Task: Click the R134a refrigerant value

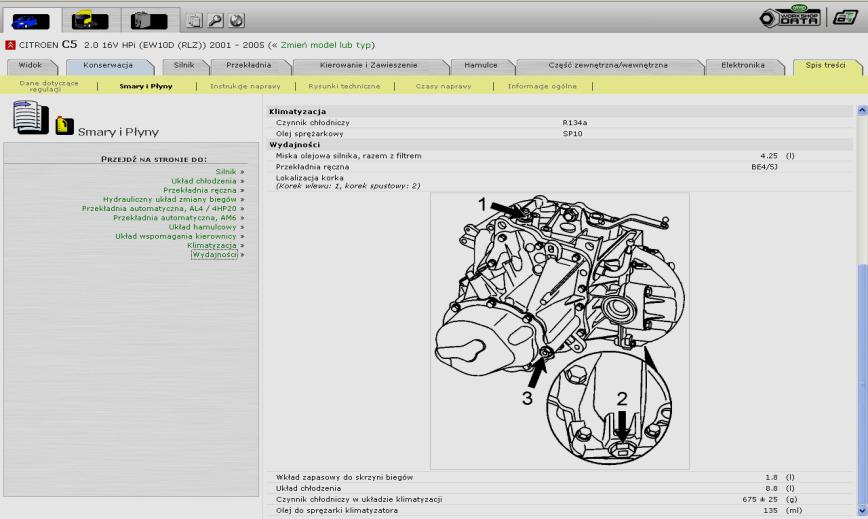Action: point(575,123)
